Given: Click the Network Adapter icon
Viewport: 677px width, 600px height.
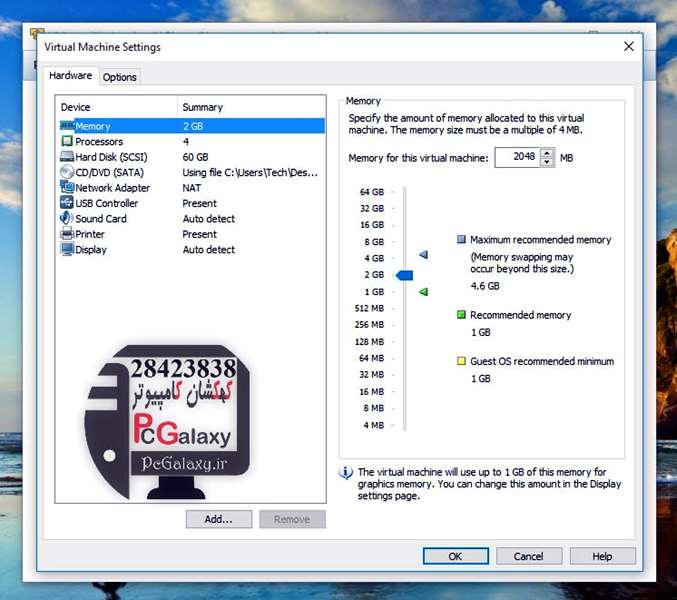Looking at the screenshot, I should tap(67, 188).
